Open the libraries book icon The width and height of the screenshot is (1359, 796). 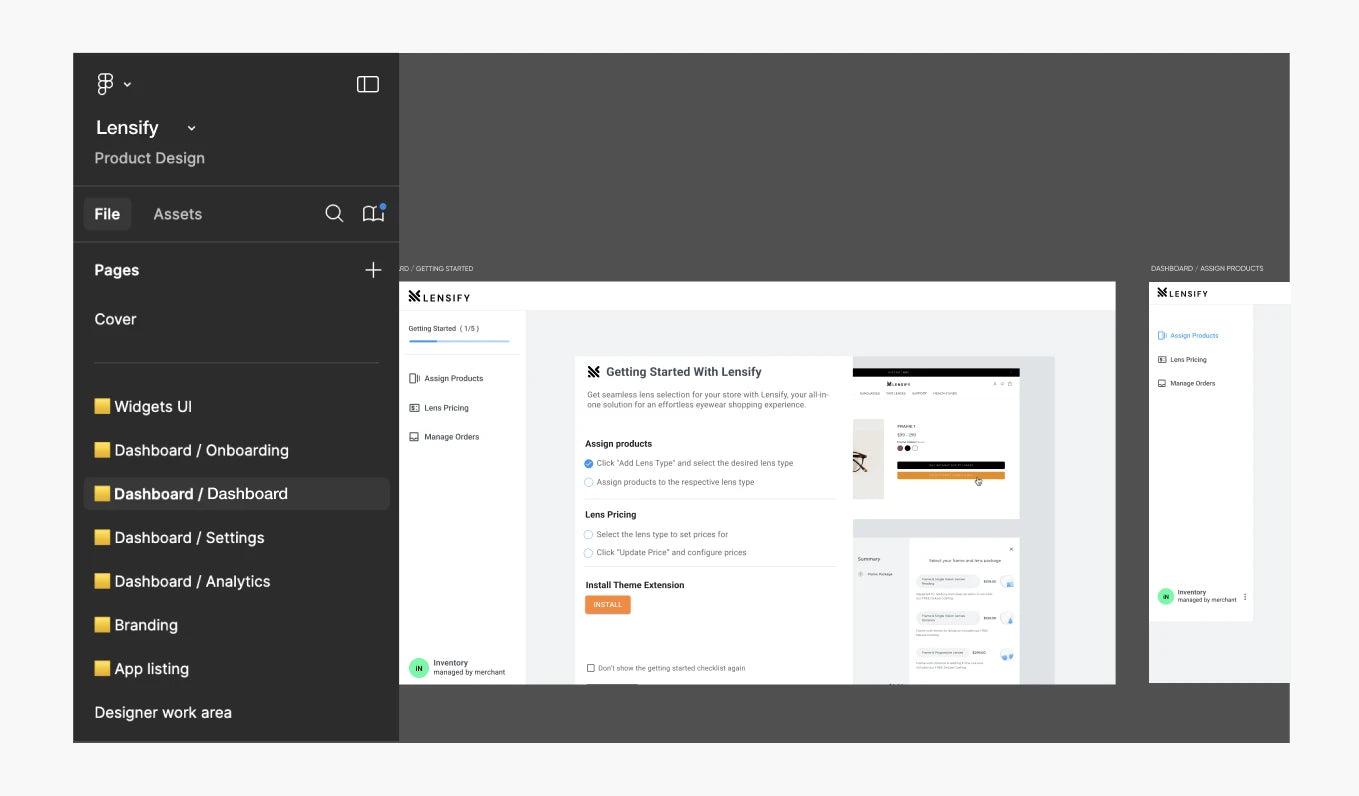(x=373, y=214)
